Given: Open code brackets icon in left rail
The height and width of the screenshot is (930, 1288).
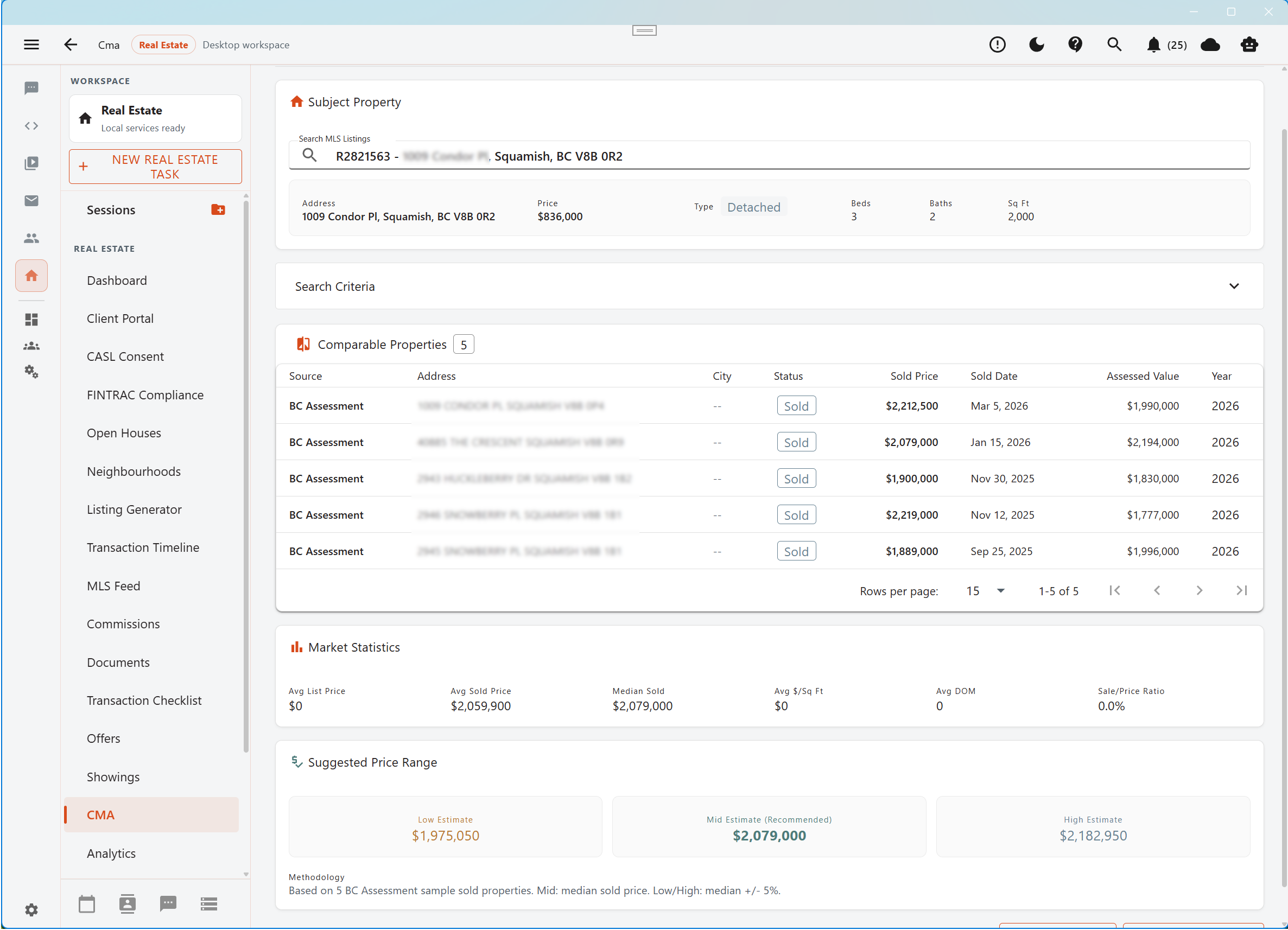Looking at the screenshot, I should (31, 125).
